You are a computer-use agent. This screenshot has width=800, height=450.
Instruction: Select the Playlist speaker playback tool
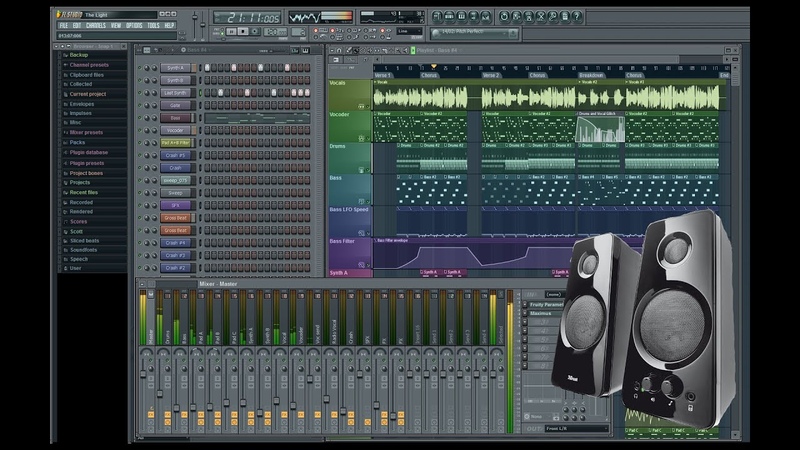pyautogui.click(x=406, y=50)
